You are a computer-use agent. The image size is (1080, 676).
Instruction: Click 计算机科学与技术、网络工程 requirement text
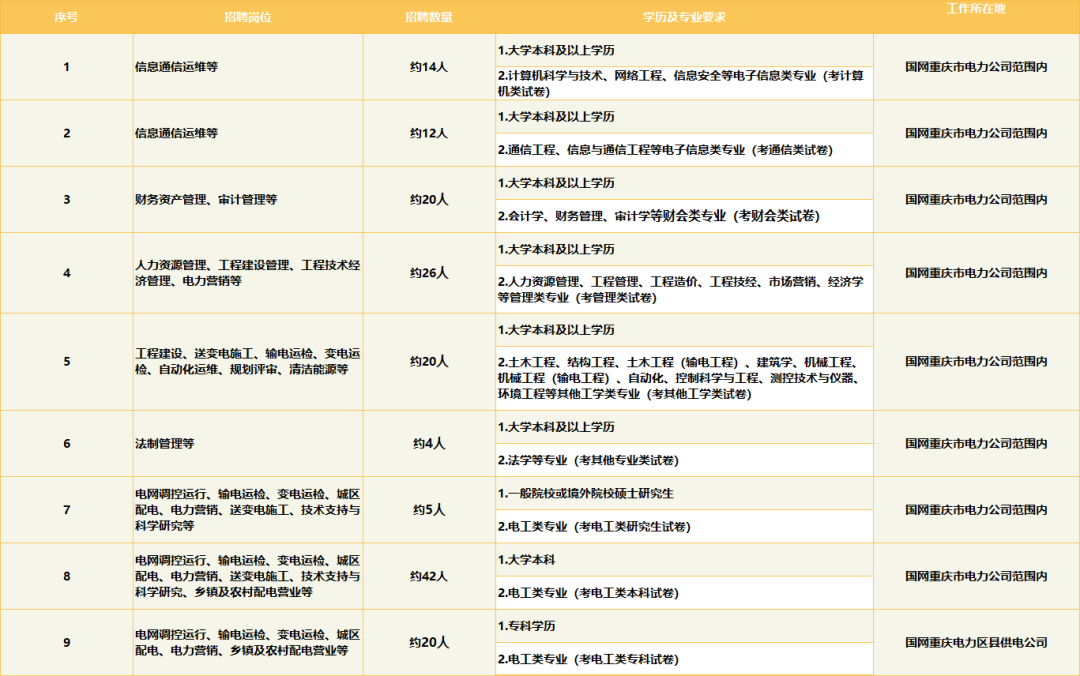click(681, 83)
